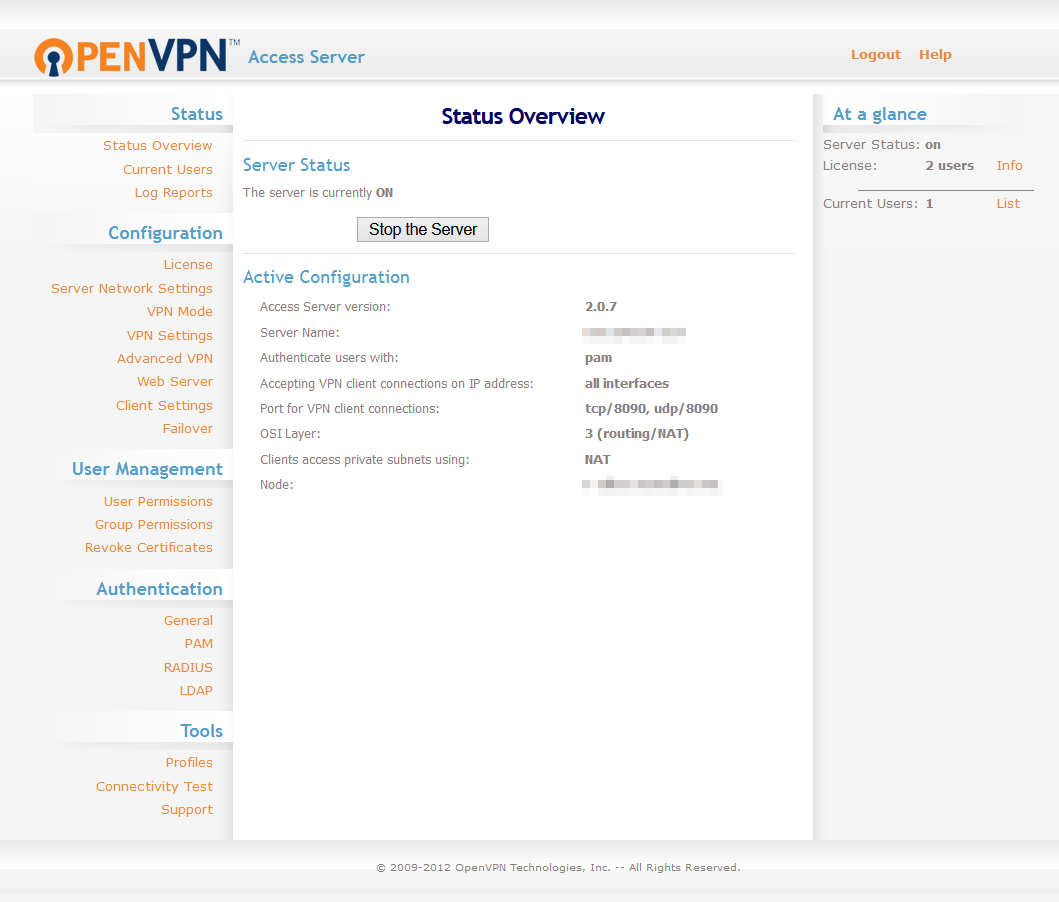Select the 'all interfaces' value
The height and width of the screenshot is (902, 1059).
point(627,383)
